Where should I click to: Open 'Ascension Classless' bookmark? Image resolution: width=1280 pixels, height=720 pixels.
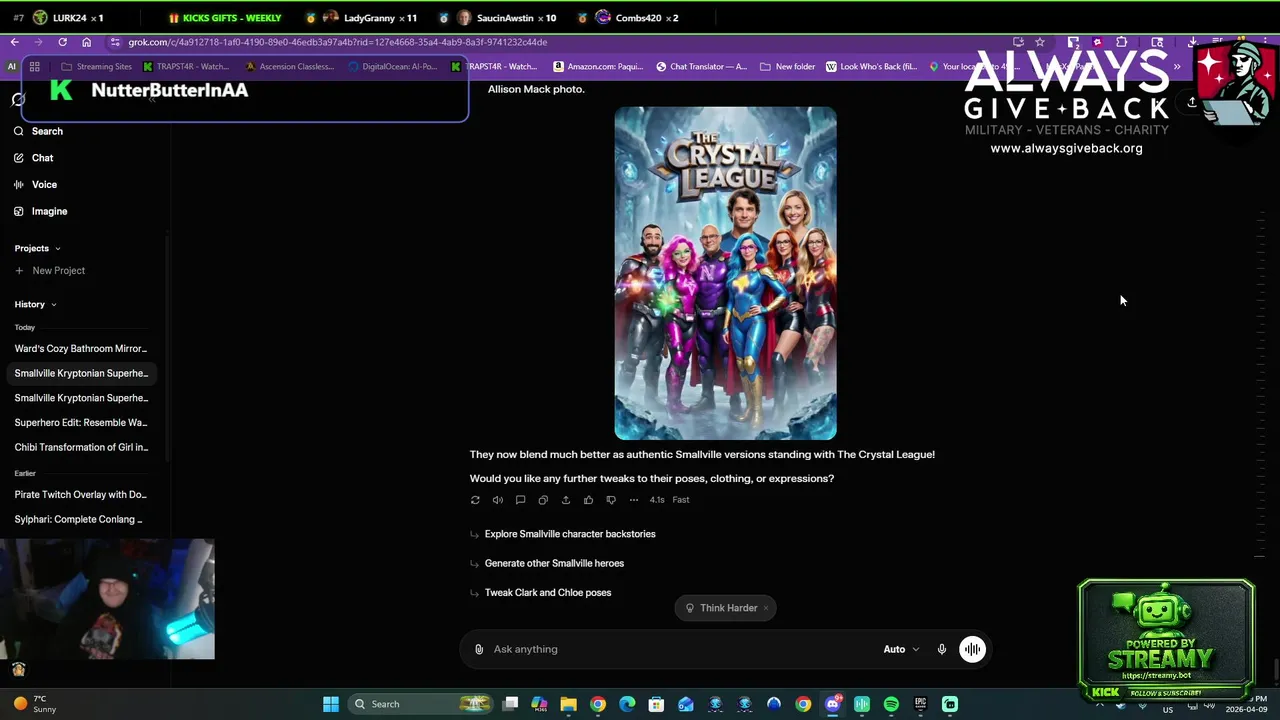tap(290, 67)
